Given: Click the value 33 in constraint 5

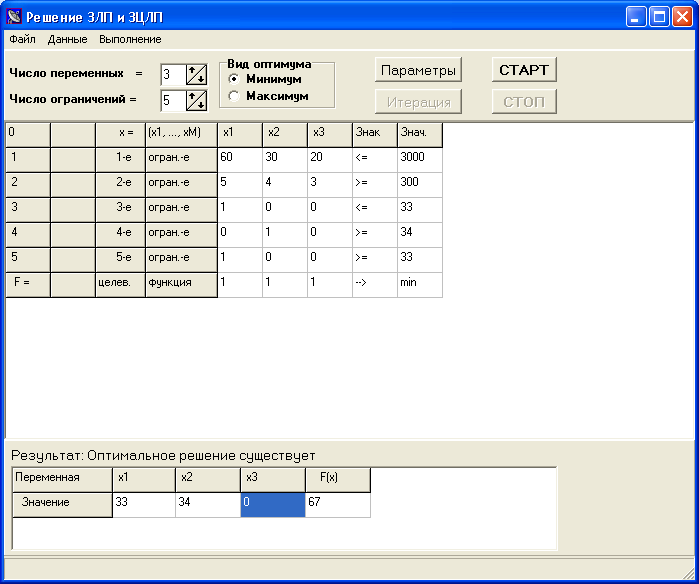Looking at the screenshot, I should pos(420,259).
